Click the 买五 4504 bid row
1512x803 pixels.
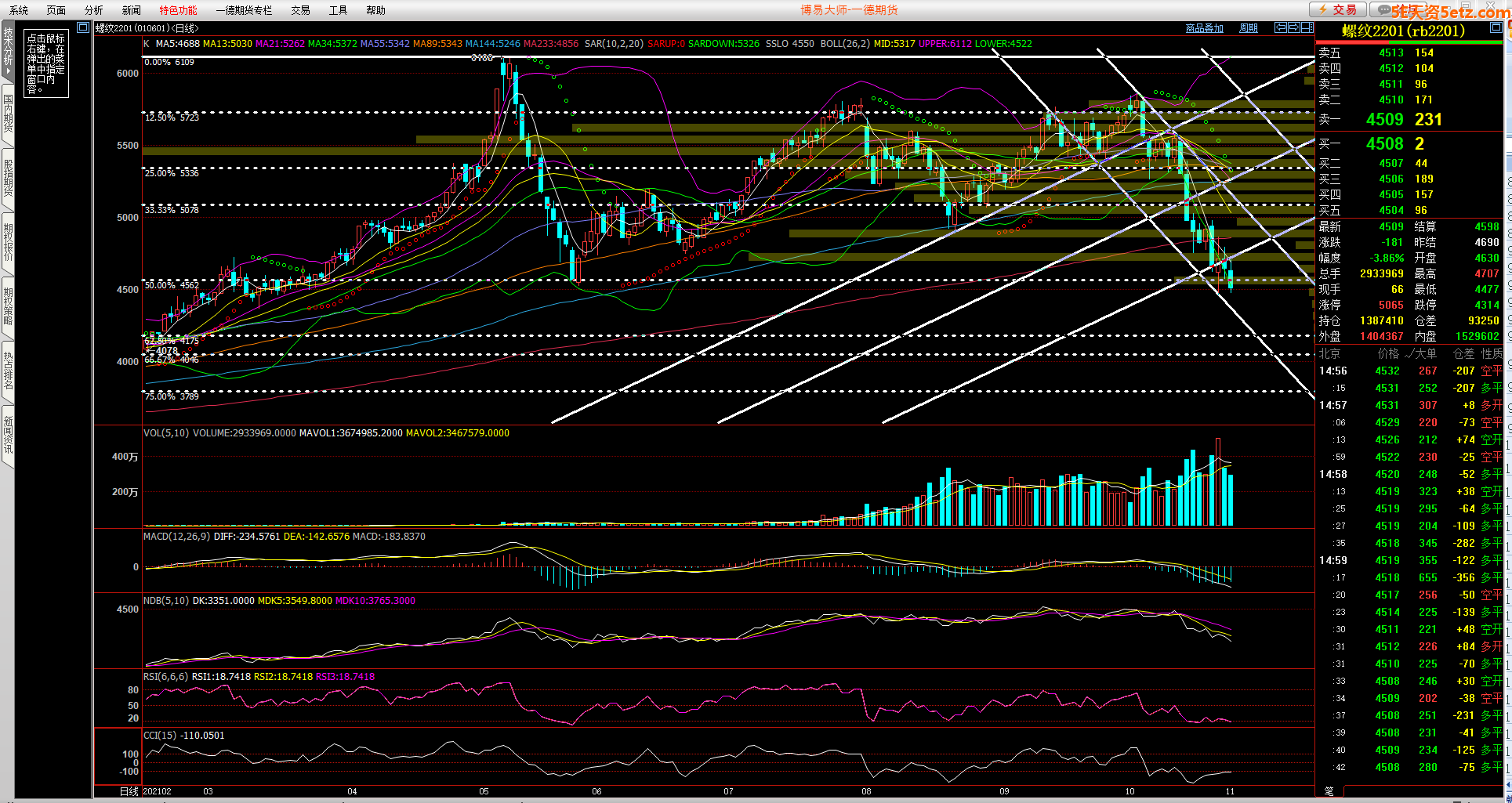pos(1409,210)
